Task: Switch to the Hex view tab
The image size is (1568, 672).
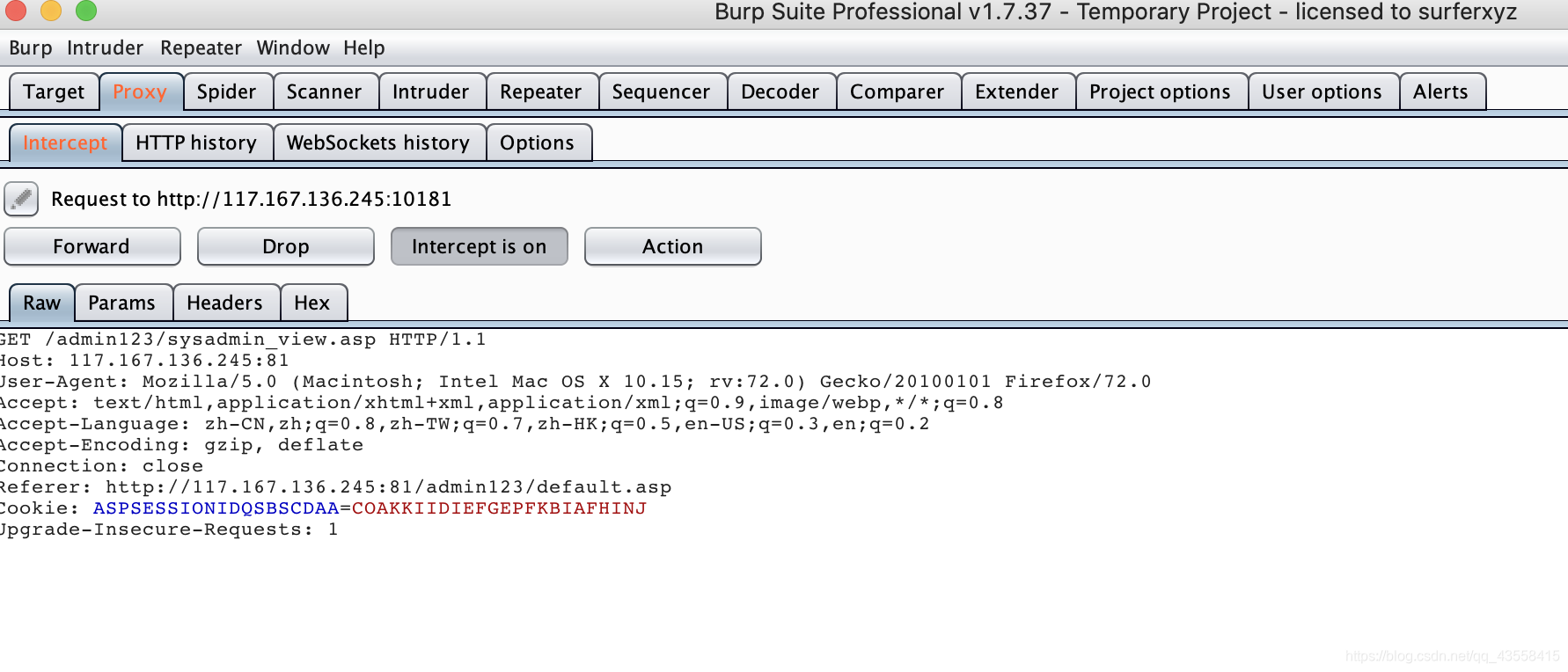Action: 312,303
